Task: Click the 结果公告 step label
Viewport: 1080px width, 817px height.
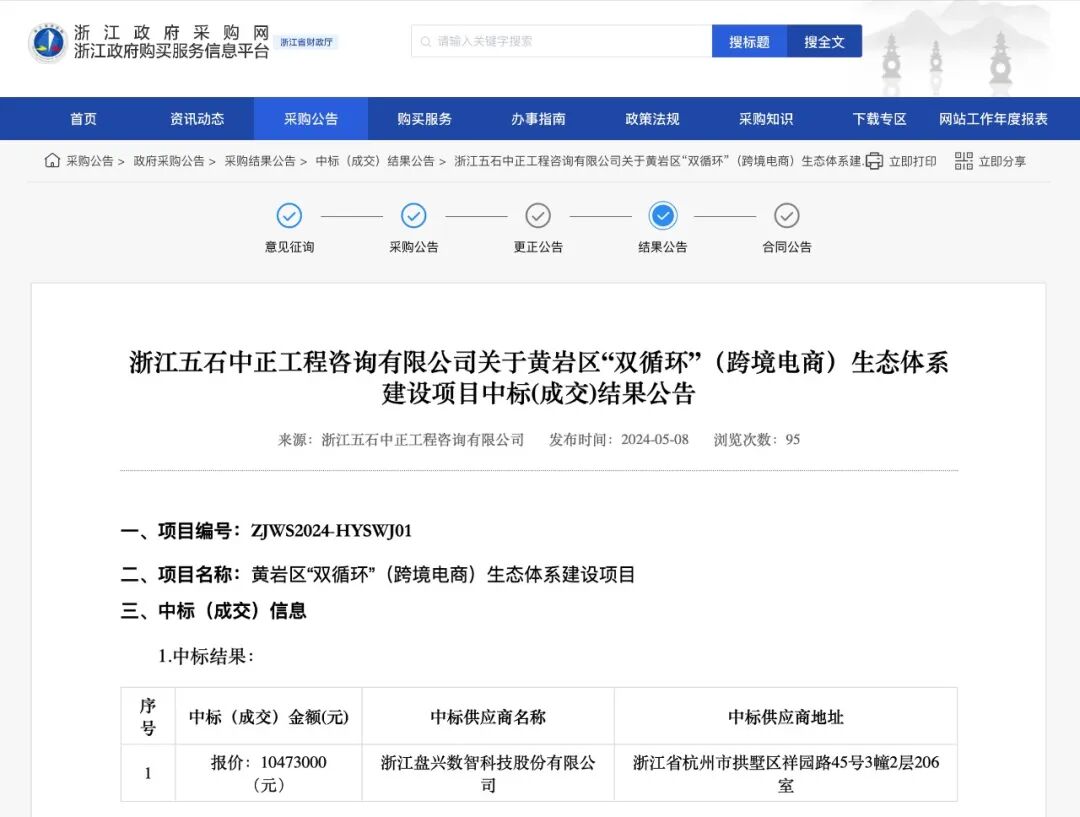Action: point(663,247)
